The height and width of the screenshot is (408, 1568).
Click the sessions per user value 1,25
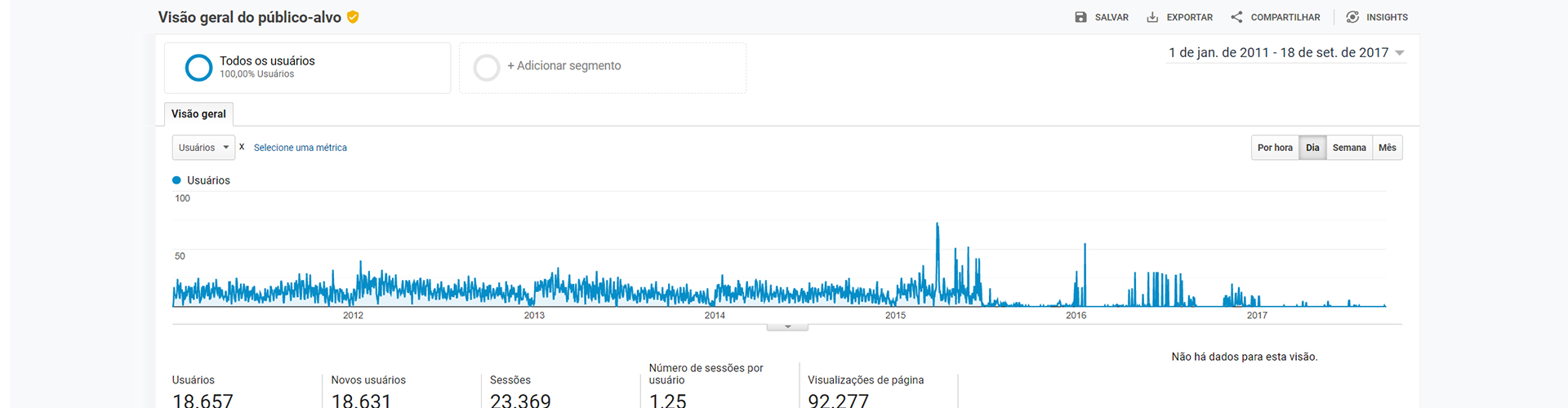point(668,401)
